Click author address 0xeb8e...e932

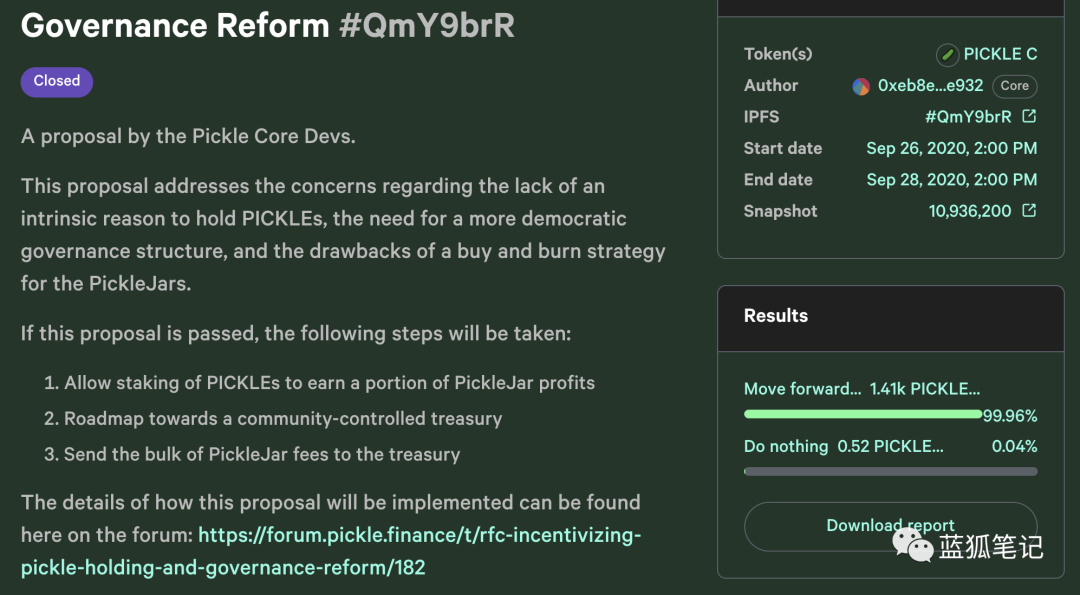931,86
